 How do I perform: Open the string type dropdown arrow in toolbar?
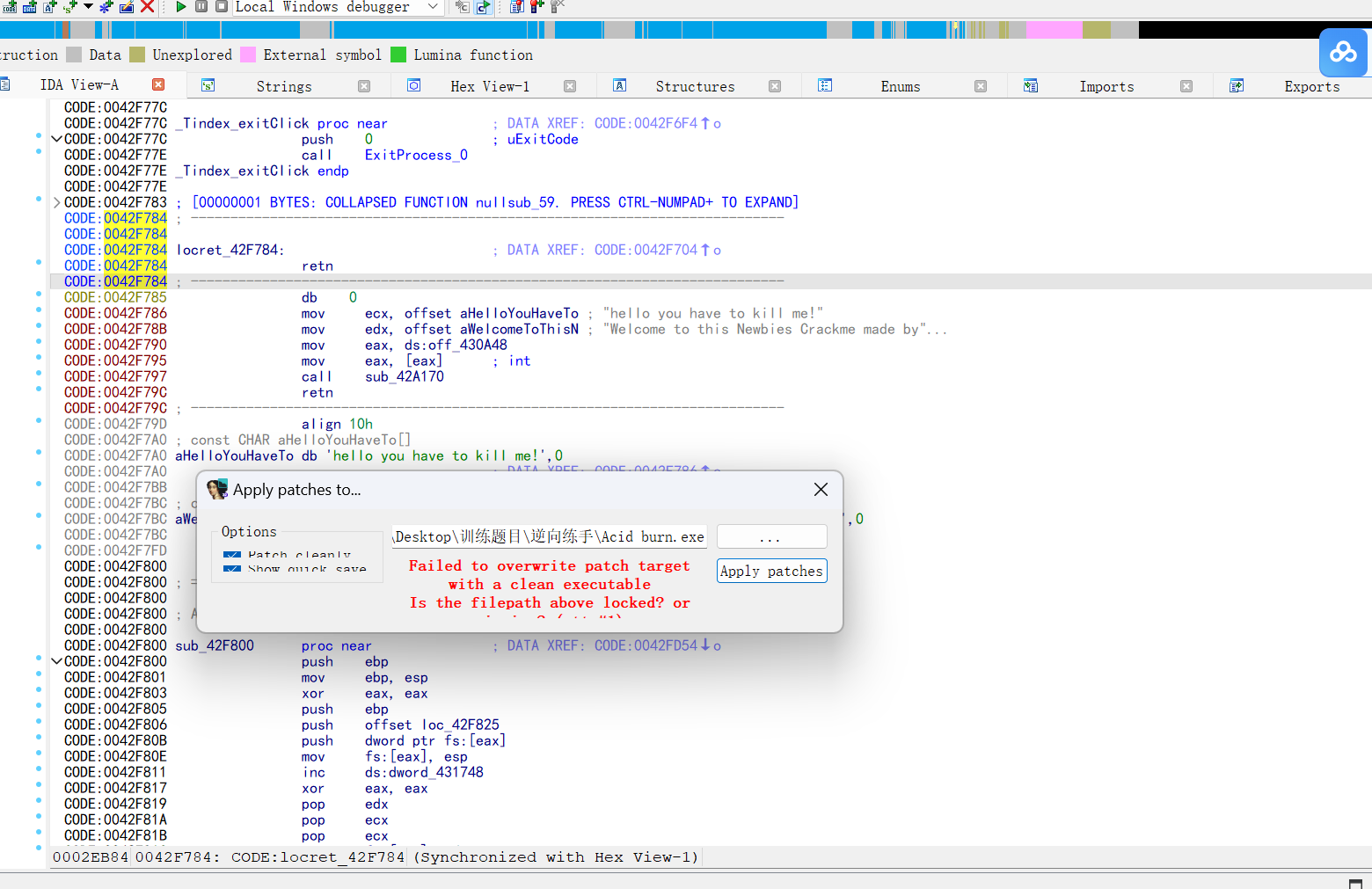(x=88, y=7)
